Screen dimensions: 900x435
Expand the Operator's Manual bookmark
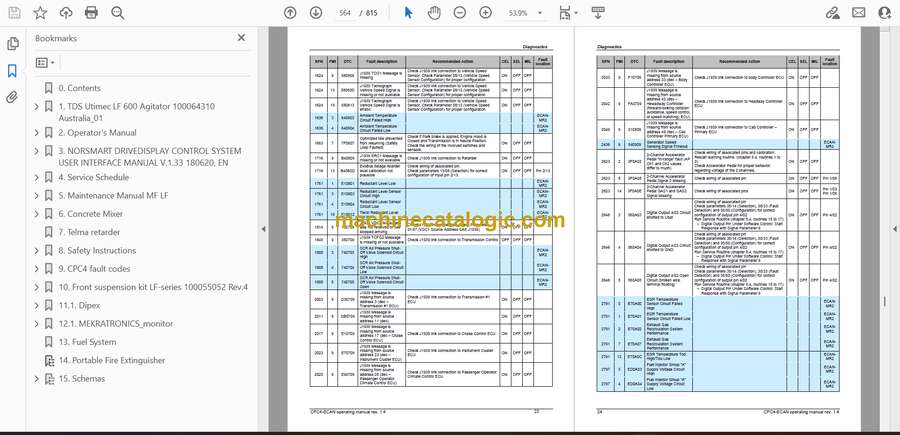click(37, 133)
